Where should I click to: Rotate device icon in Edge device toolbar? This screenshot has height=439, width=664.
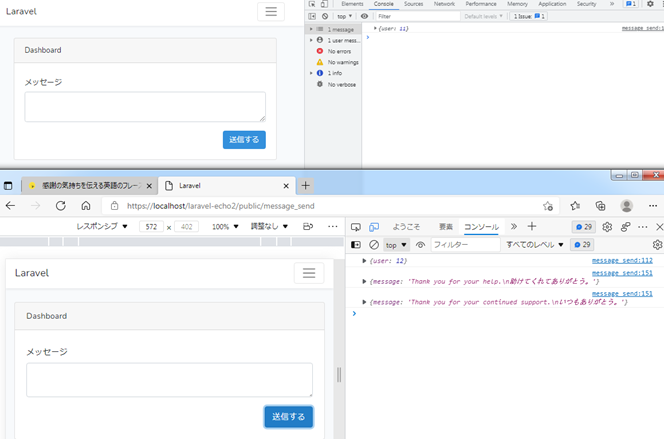[x=308, y=226]
